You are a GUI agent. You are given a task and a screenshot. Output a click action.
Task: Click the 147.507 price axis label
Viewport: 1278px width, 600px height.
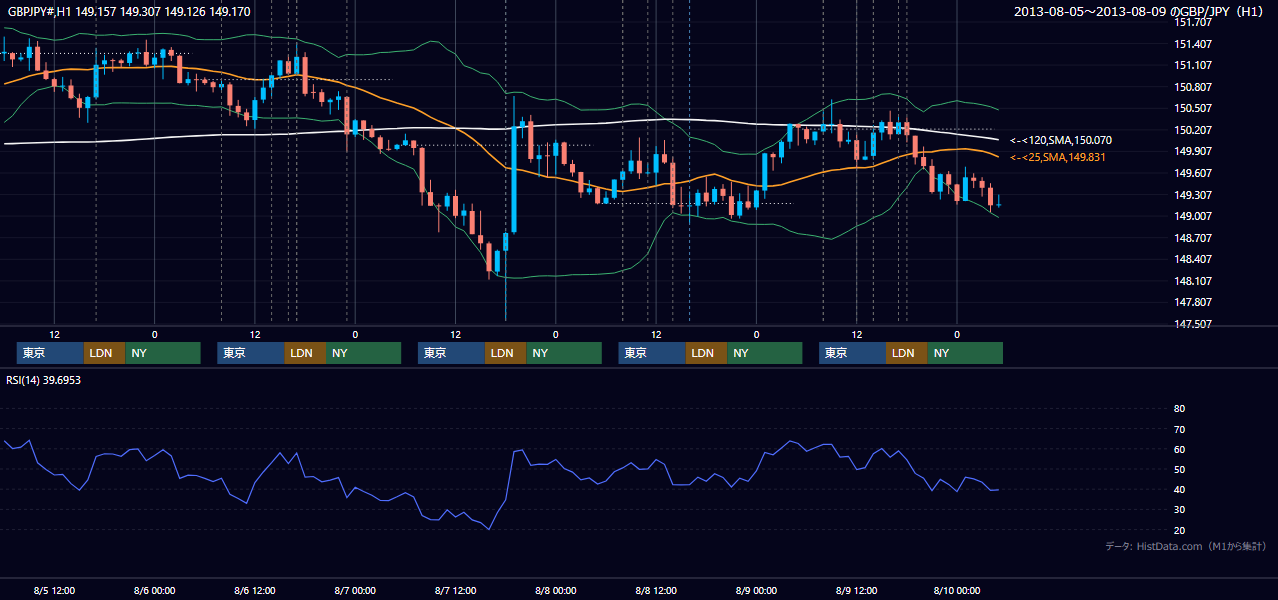point(1192,324)
